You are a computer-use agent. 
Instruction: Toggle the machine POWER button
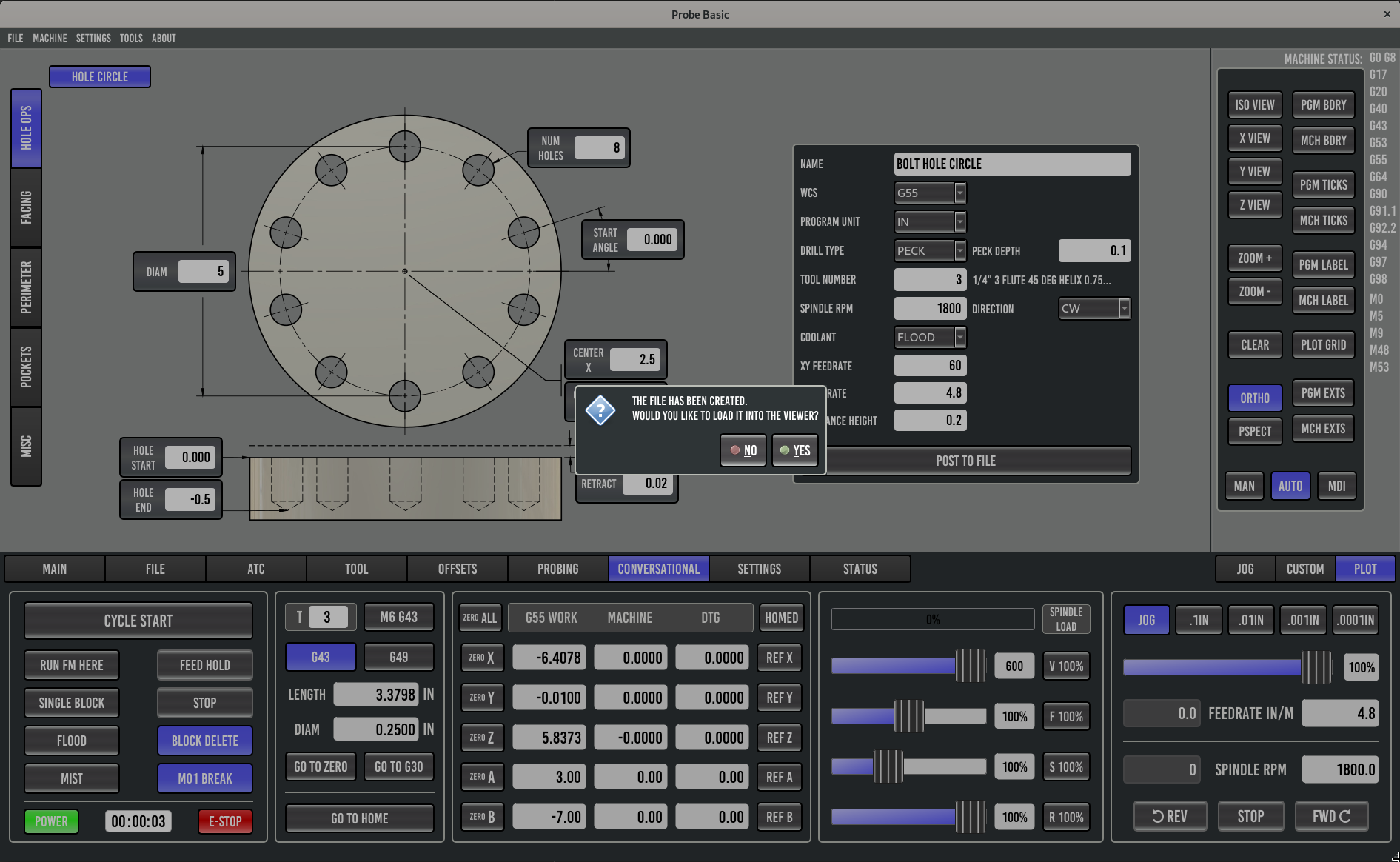click(x=51, y=821)
